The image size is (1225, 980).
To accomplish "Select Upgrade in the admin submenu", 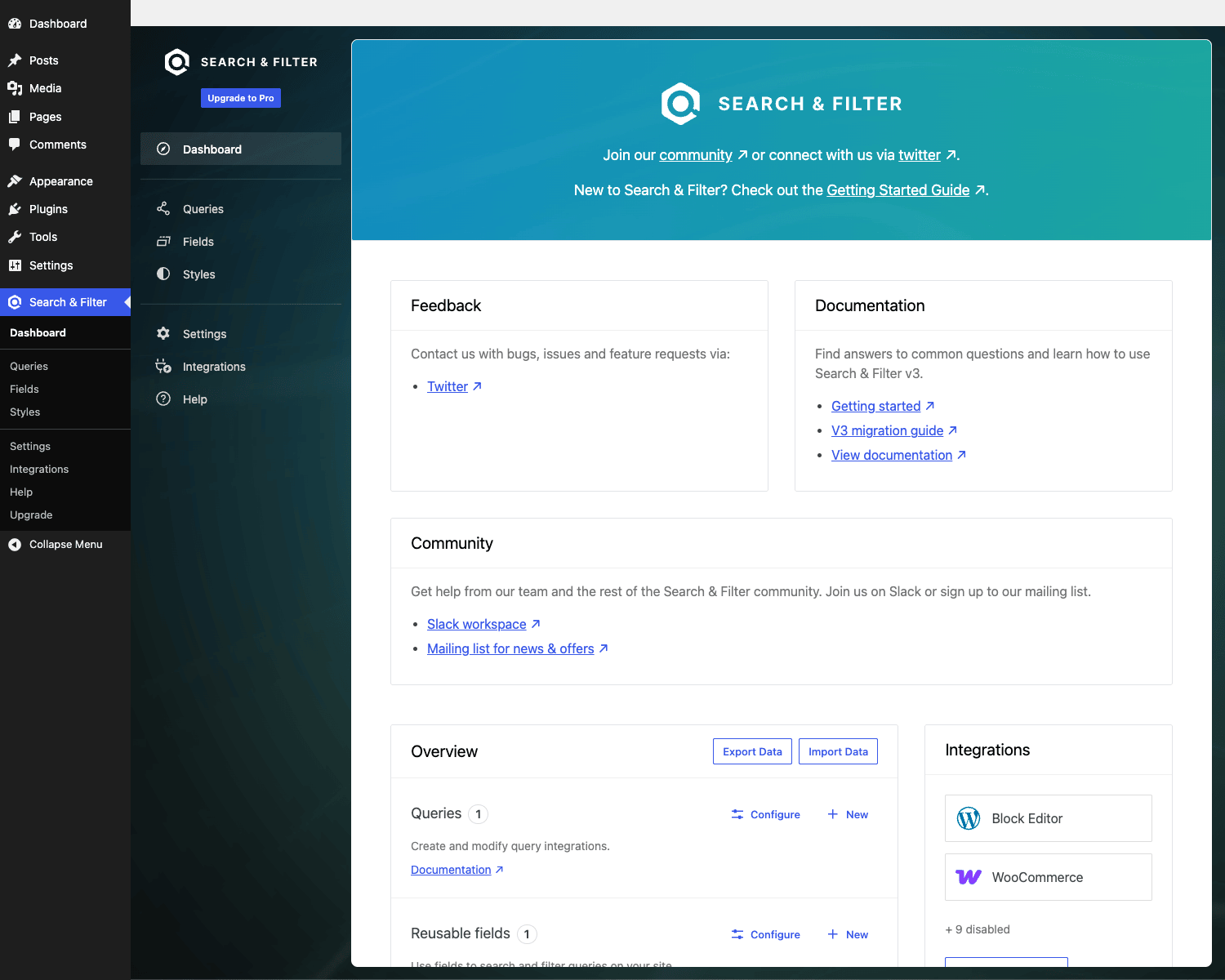I will [31, 515].
